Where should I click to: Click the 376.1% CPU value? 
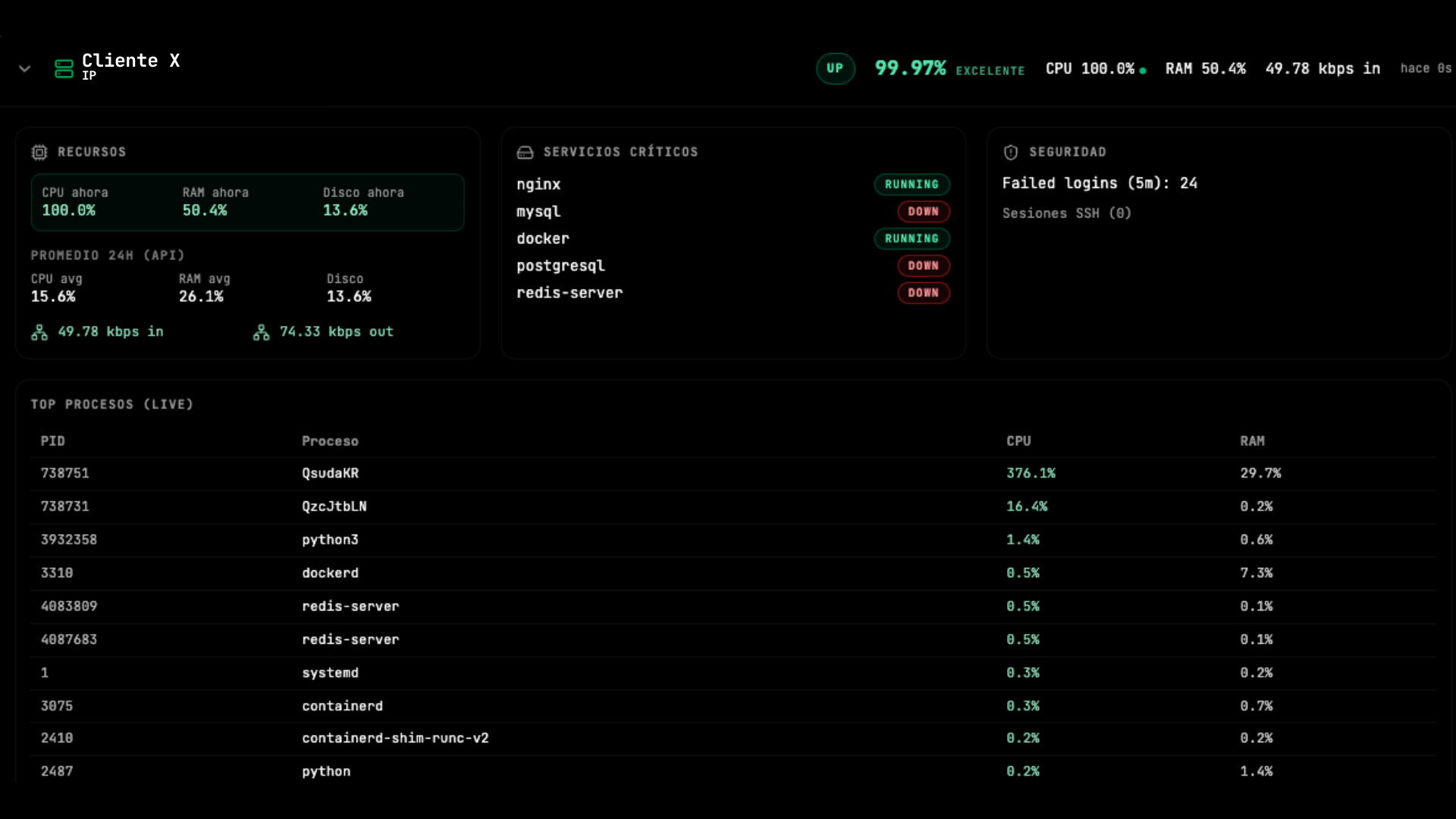click(x=1031, y=473)
